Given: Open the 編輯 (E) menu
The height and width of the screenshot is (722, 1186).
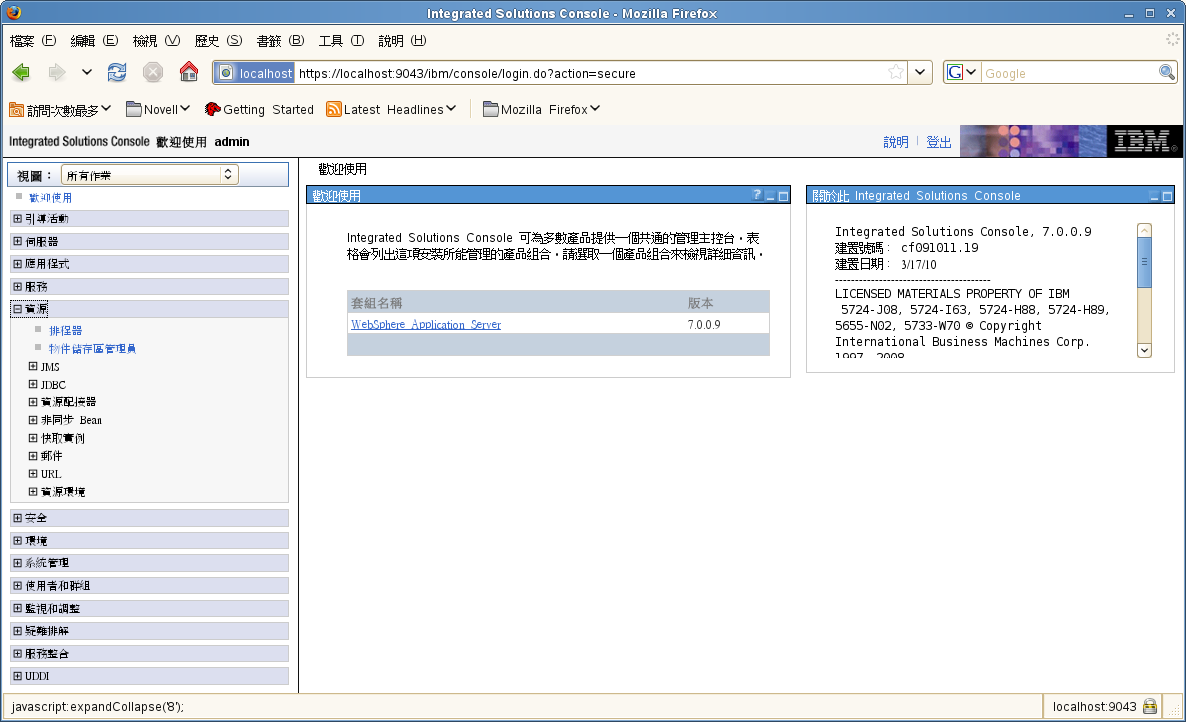Looking at the screenshot, I should tap(94, 41).
